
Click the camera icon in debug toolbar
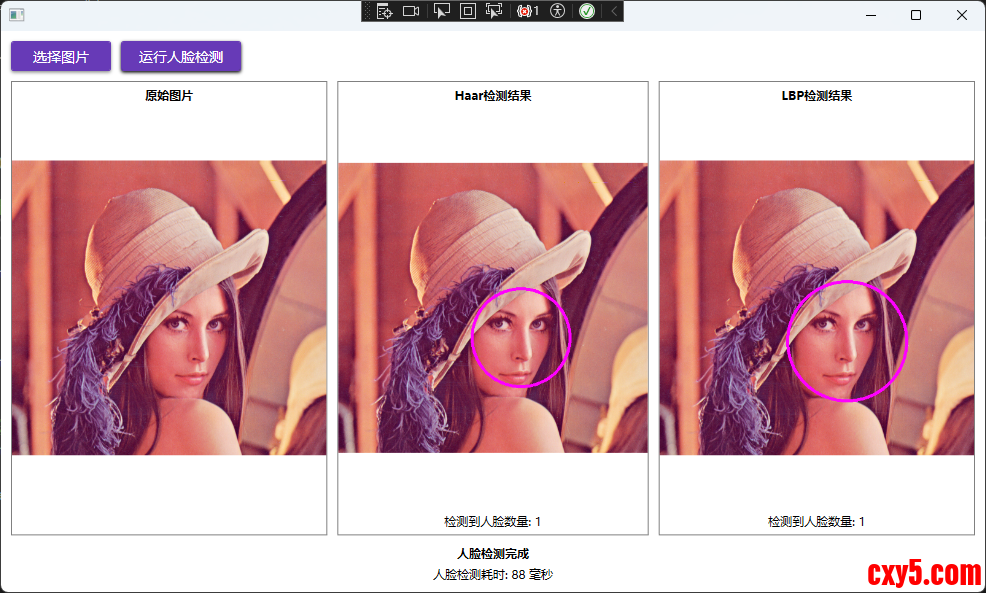coord(411,11)
